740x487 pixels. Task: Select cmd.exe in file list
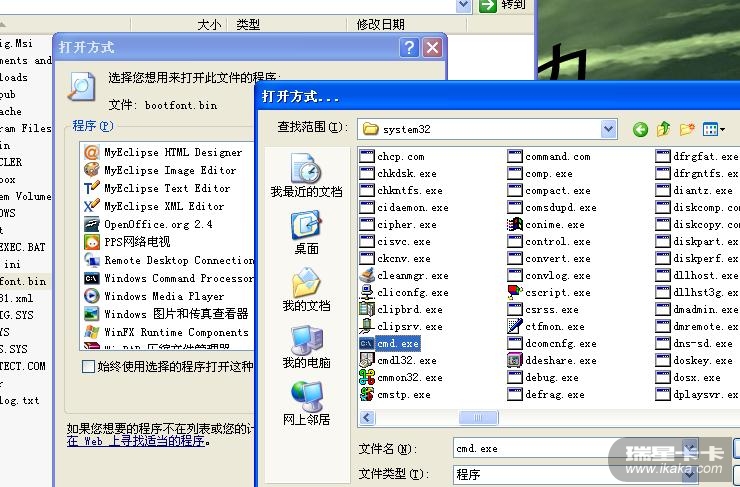[390, 343]
